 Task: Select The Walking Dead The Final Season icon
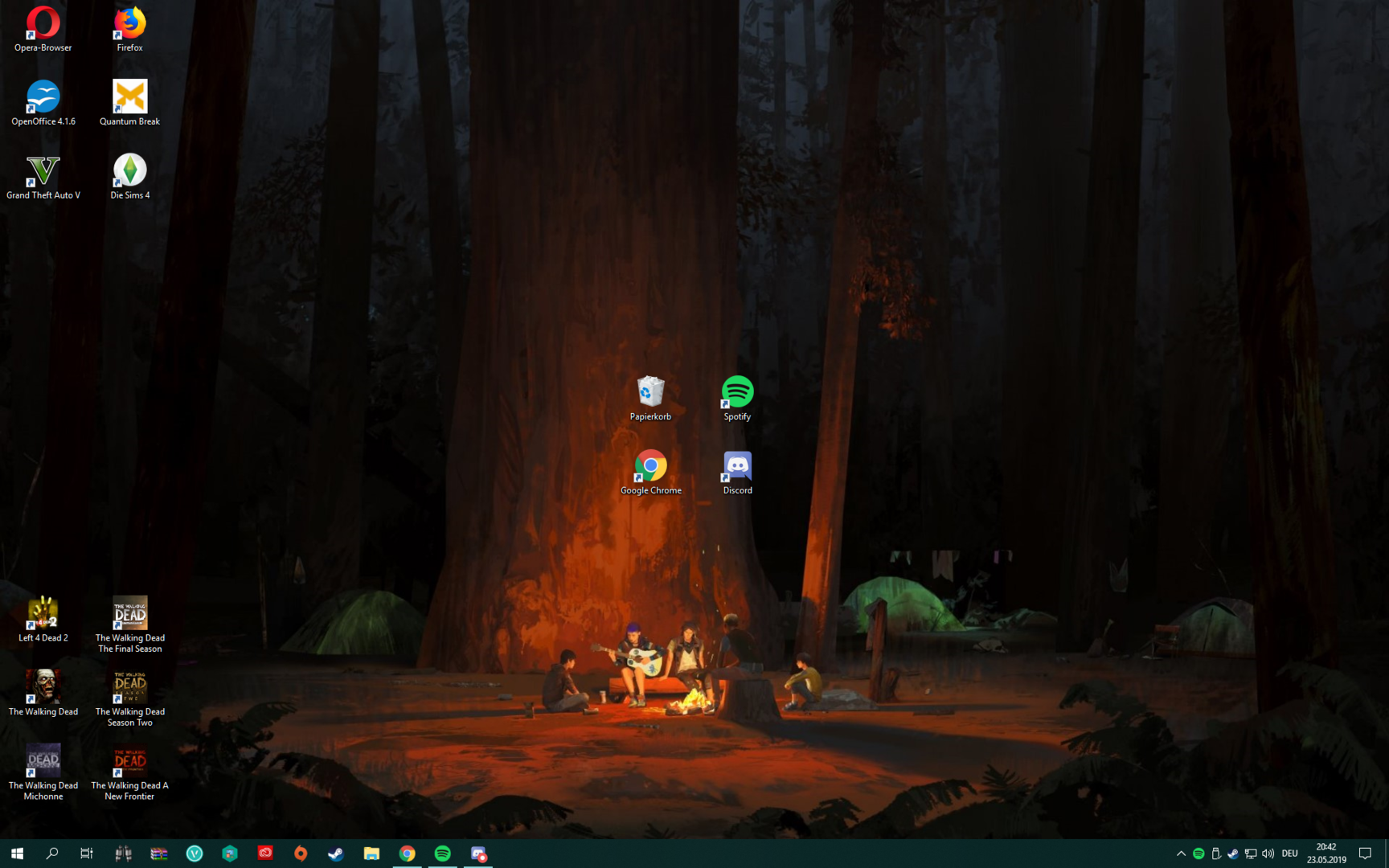pos(129,624)
